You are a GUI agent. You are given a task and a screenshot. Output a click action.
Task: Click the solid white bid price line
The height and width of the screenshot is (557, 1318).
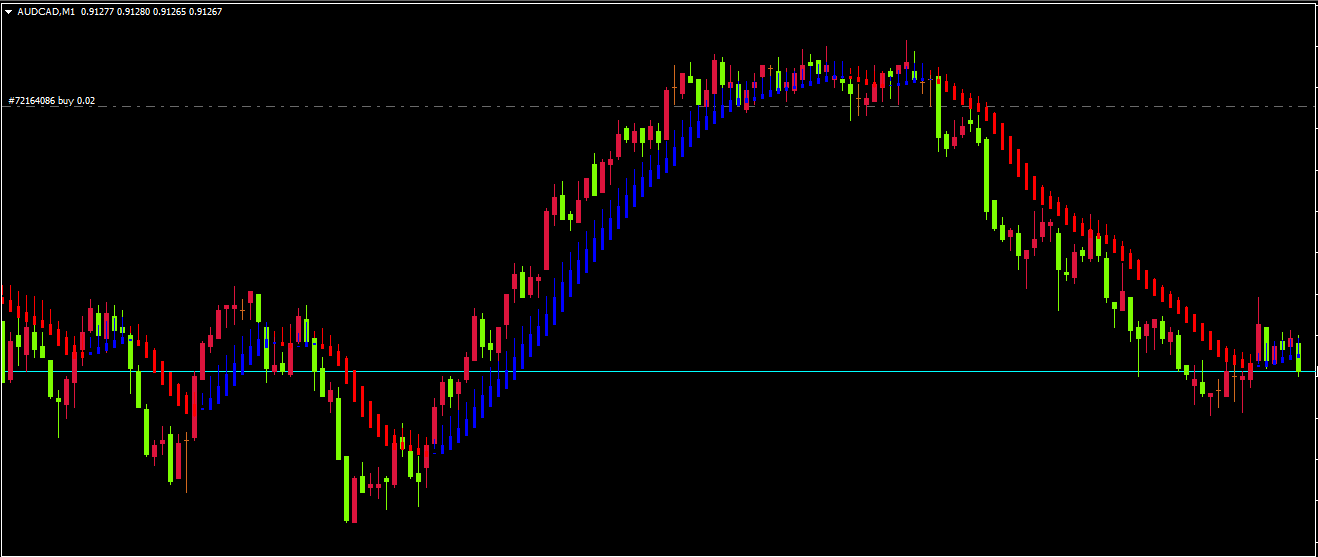[x=700, y=372]
